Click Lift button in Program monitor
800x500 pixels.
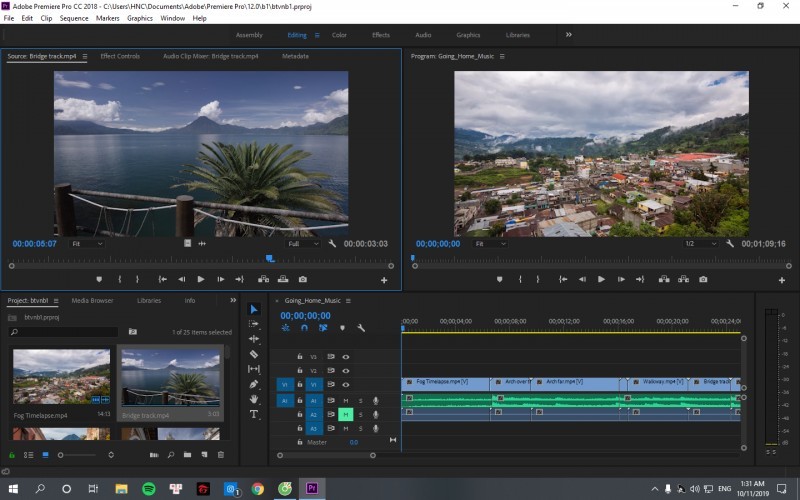click(664, 280)
